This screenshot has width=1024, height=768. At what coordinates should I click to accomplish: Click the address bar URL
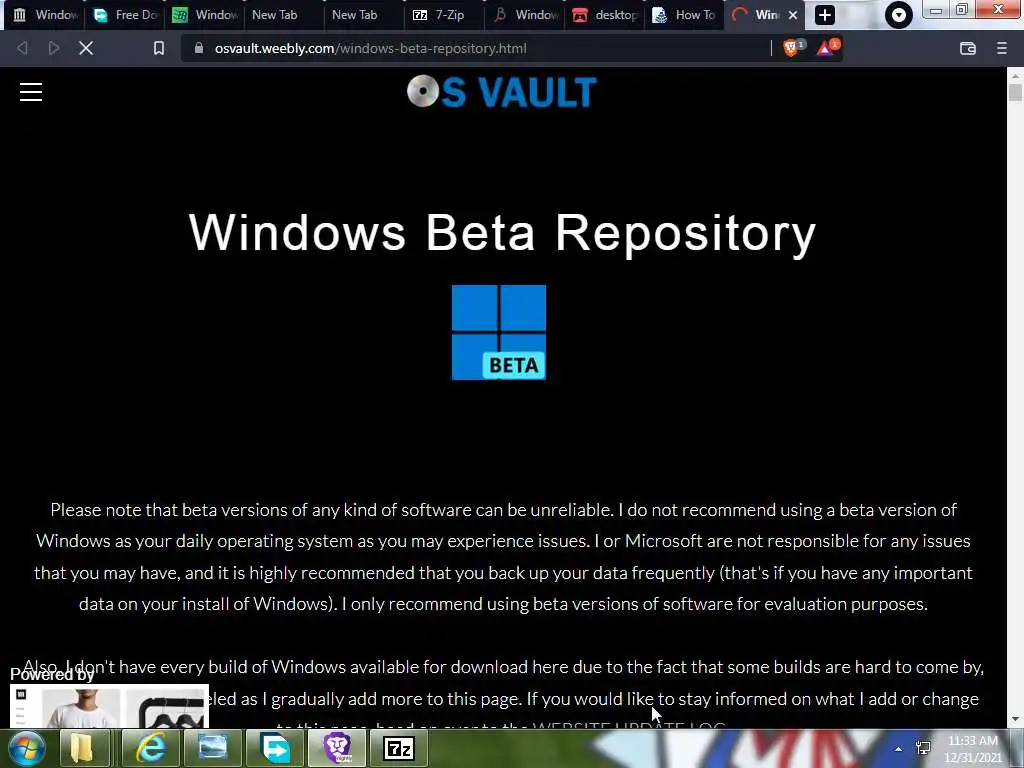(370, 48)
